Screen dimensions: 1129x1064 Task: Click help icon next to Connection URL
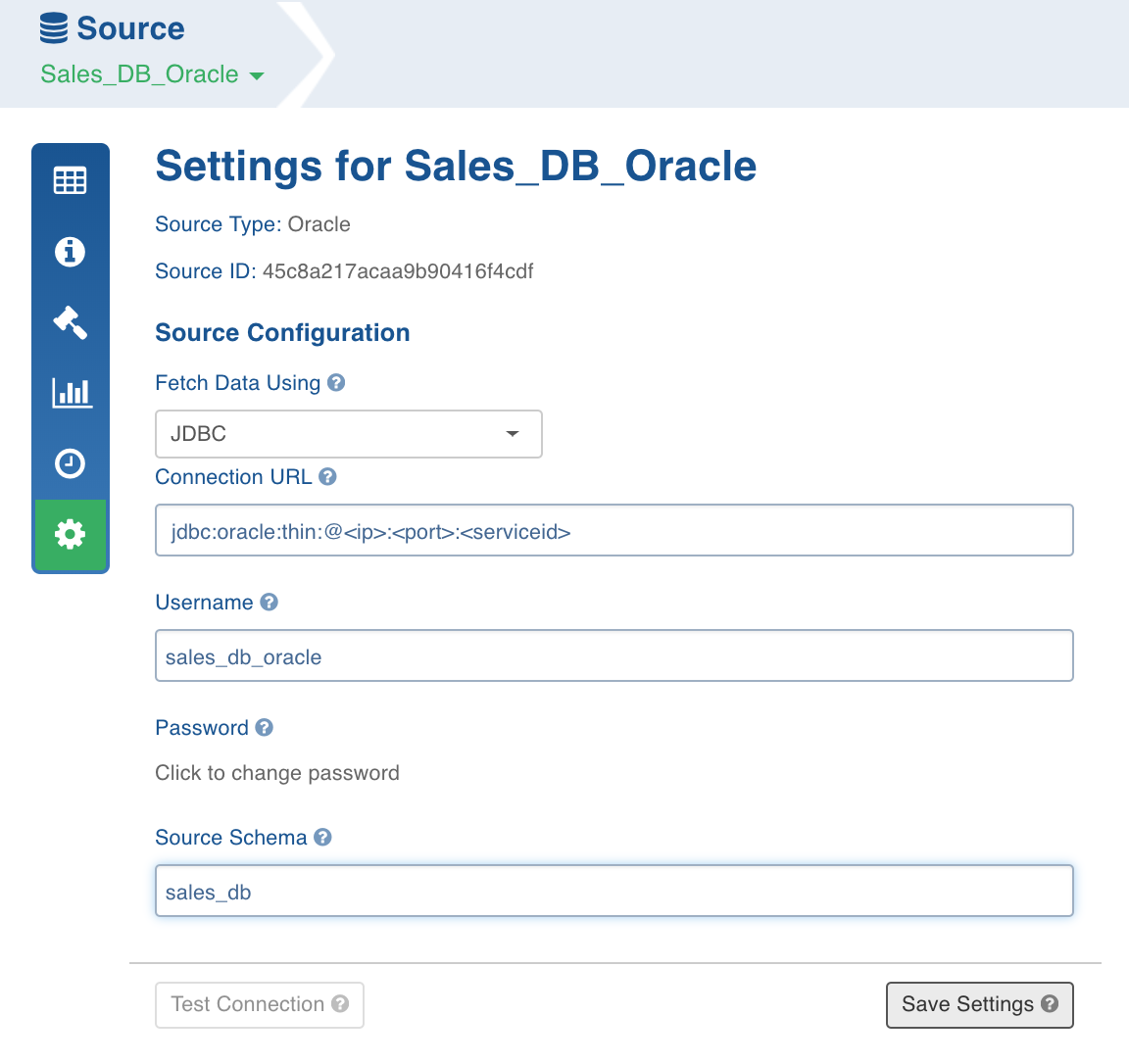327,476
